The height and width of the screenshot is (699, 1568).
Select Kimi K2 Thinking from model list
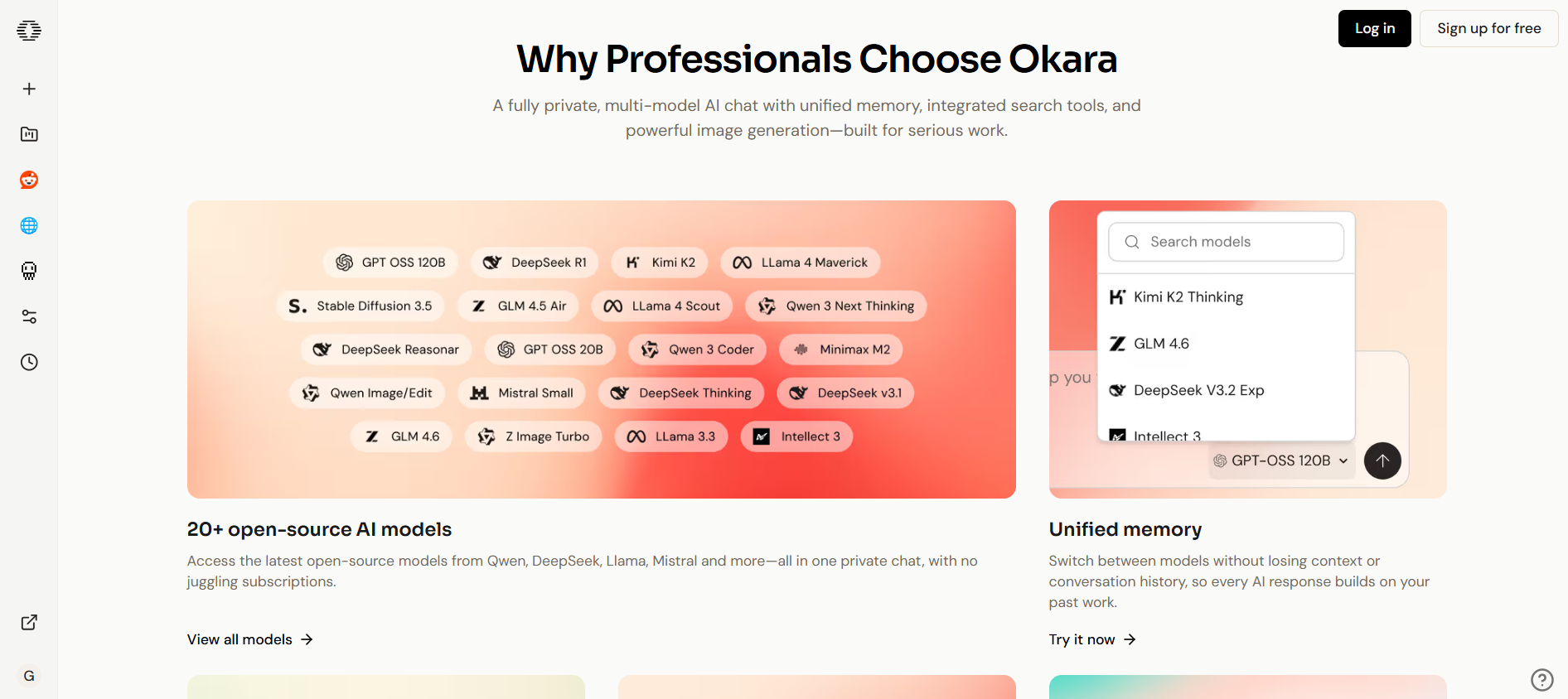[1188, 297]
